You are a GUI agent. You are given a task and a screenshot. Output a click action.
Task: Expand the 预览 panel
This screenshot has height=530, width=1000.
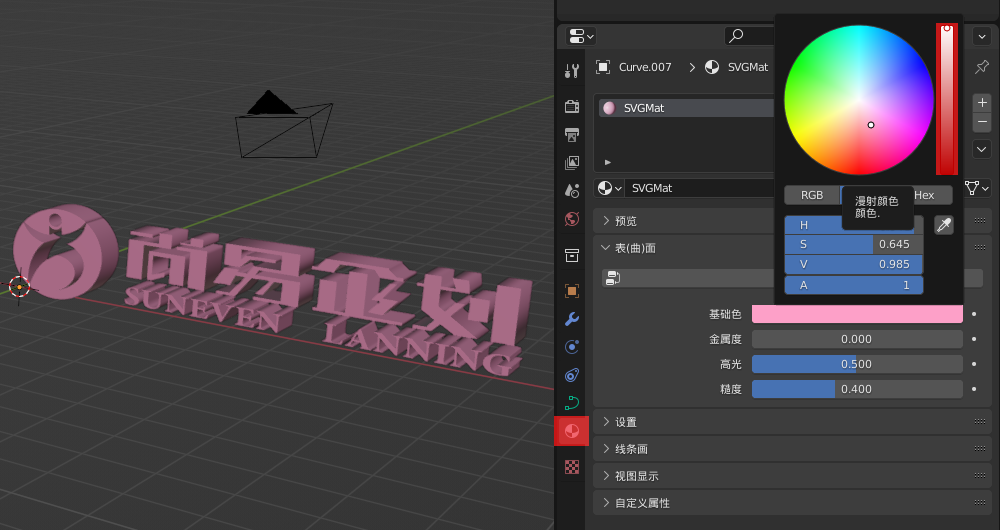click(626, 221)
